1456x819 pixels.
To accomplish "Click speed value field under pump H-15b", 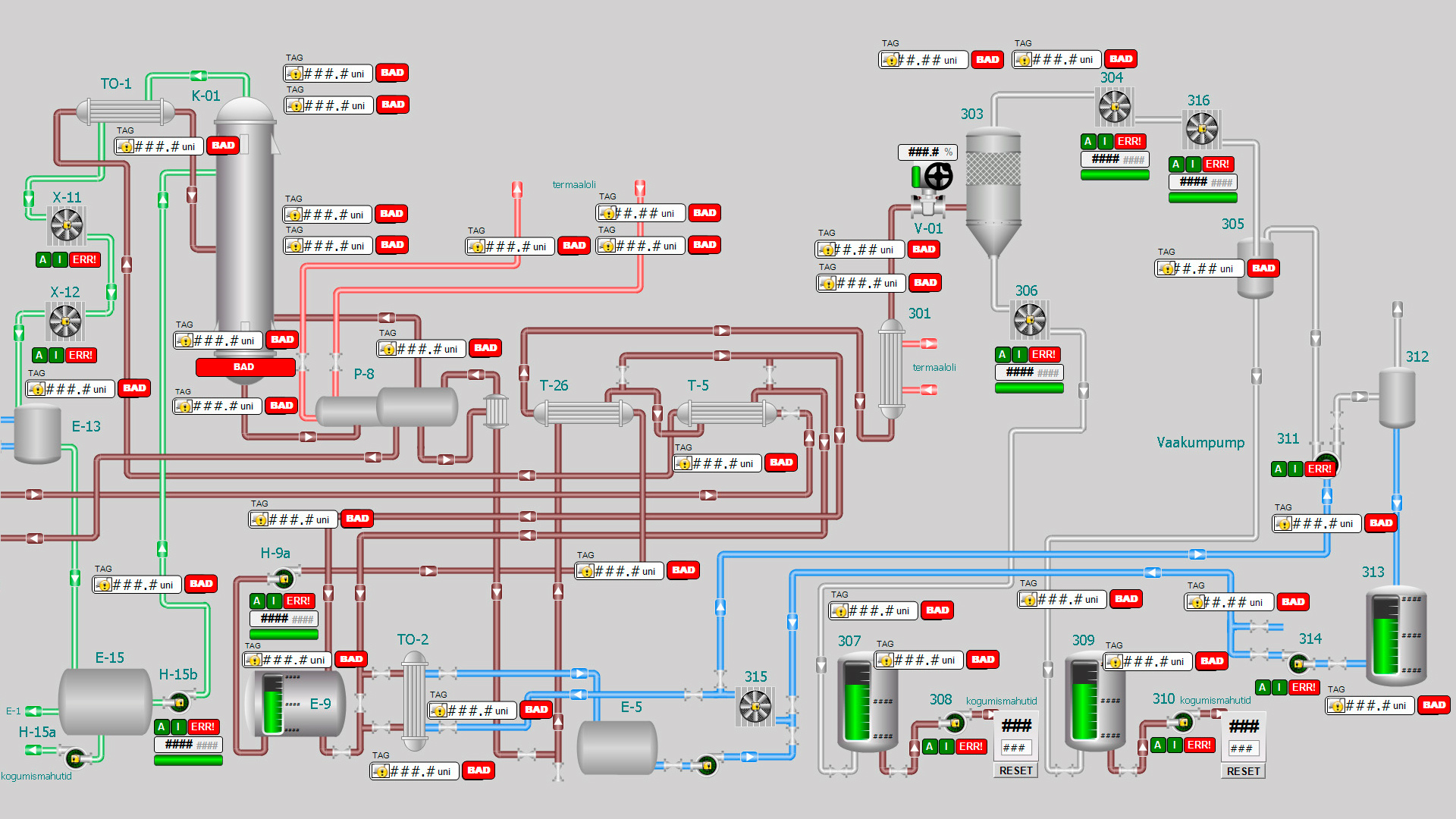I will click(x=188, y=745).
